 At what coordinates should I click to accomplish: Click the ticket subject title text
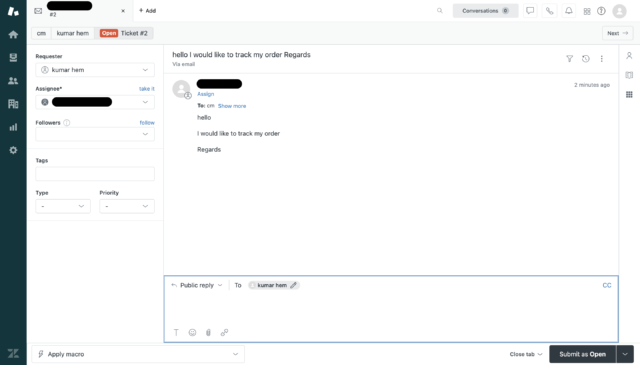point(241,55)
